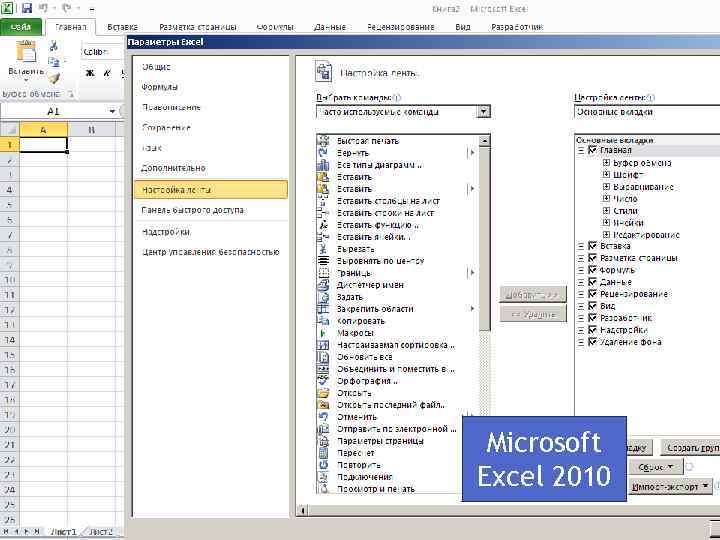Click the Save icon in the quick access toolbar
The width and height of the screenshot is (720, 540).
[27, 8]
